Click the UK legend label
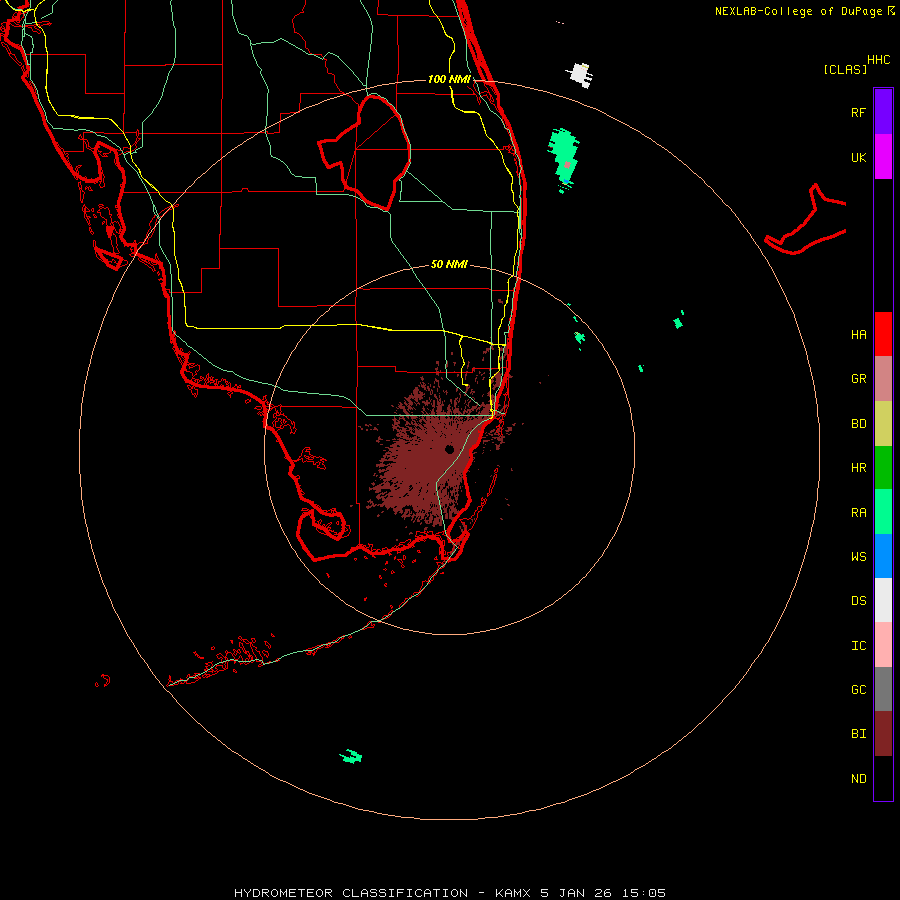 [x=858, y=157]
